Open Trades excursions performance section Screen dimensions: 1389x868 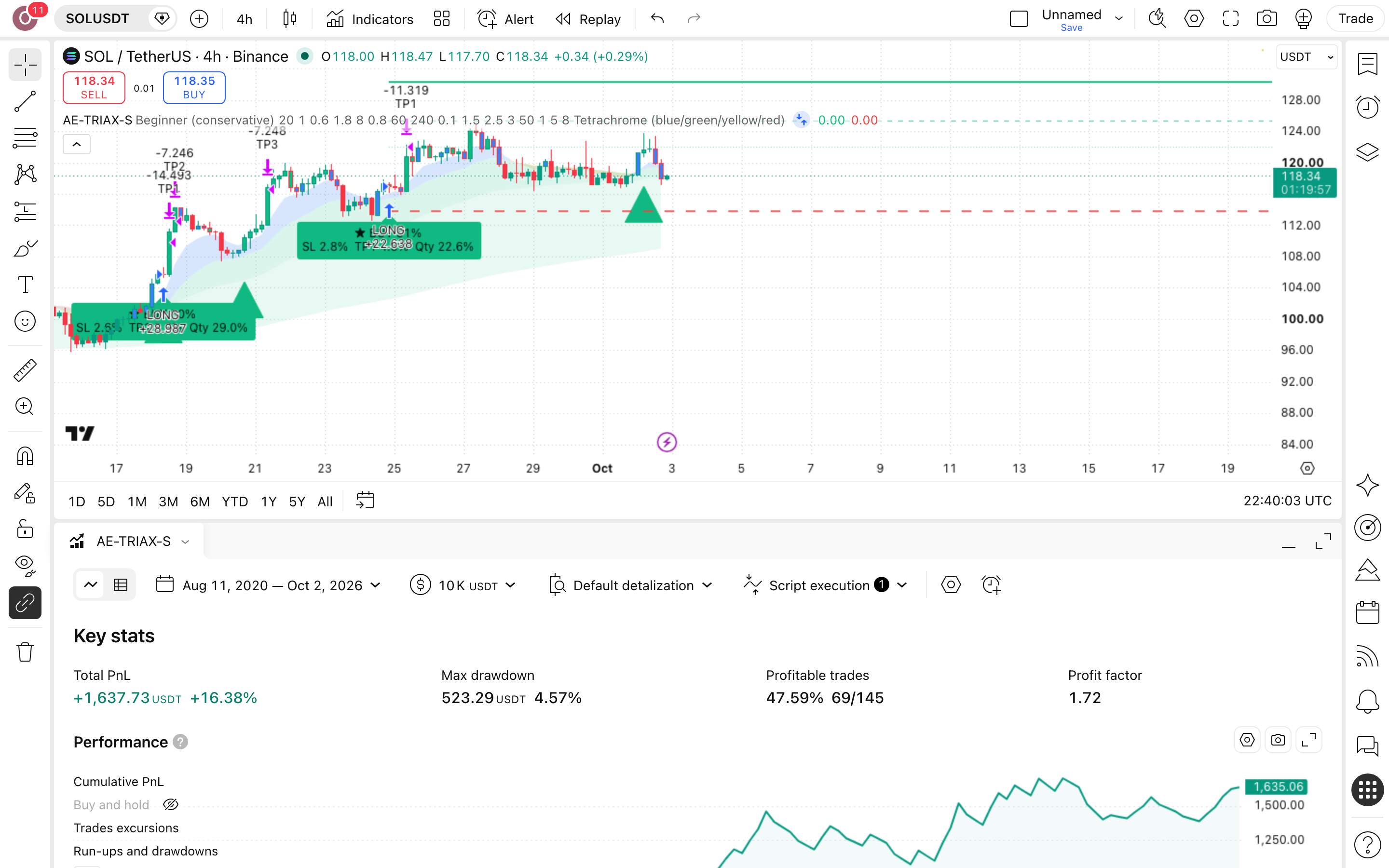[126, 828]
